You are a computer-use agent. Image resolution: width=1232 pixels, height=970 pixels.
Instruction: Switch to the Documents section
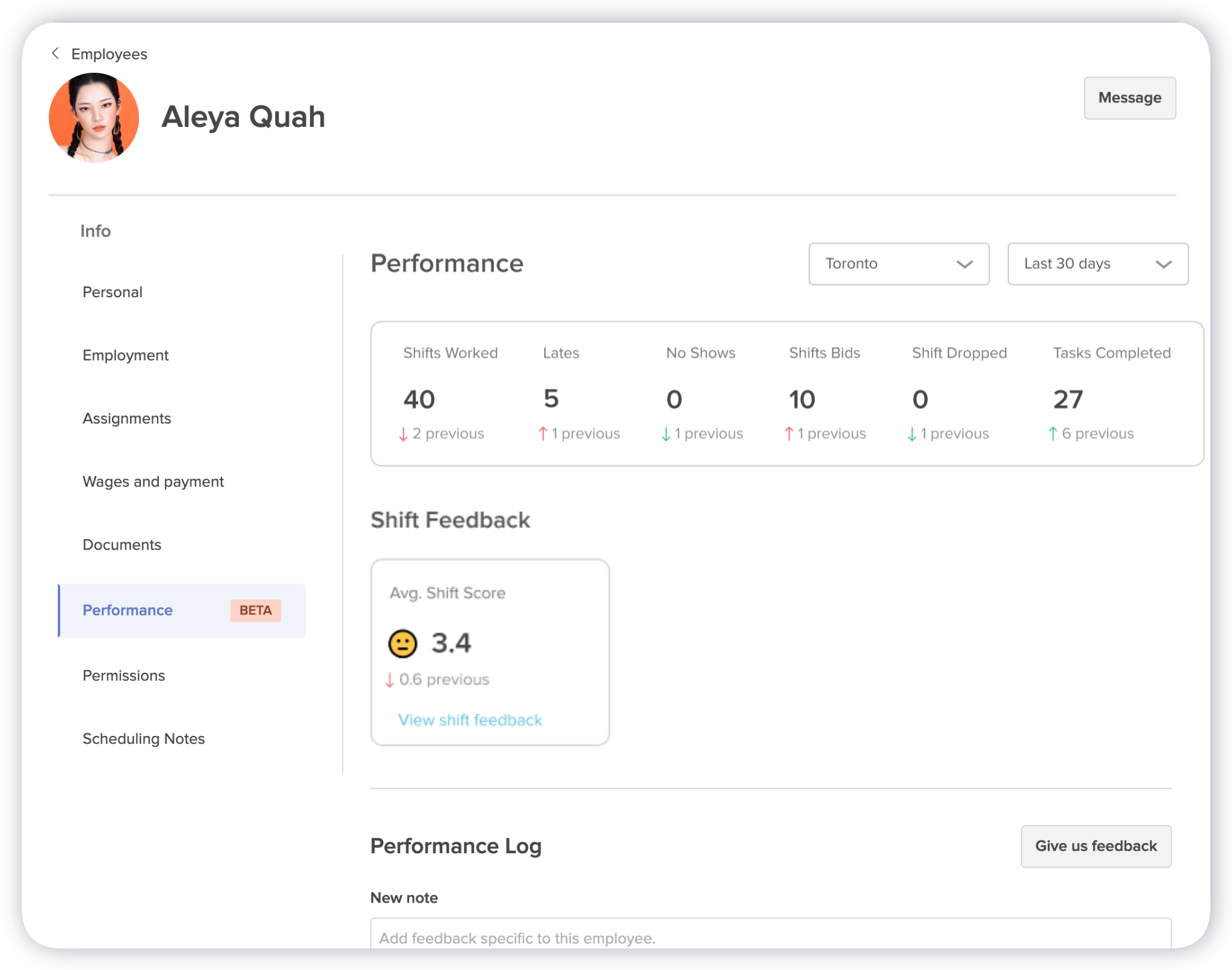[122, 545]
